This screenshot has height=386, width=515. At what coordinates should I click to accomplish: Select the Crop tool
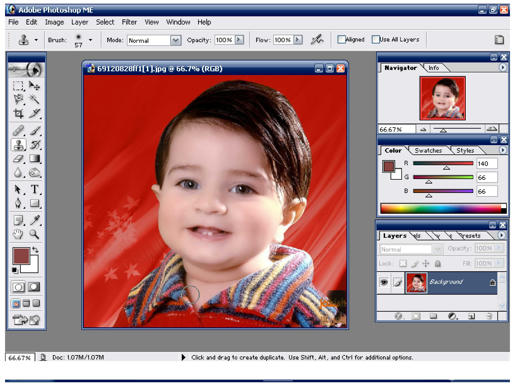[18, 114]
